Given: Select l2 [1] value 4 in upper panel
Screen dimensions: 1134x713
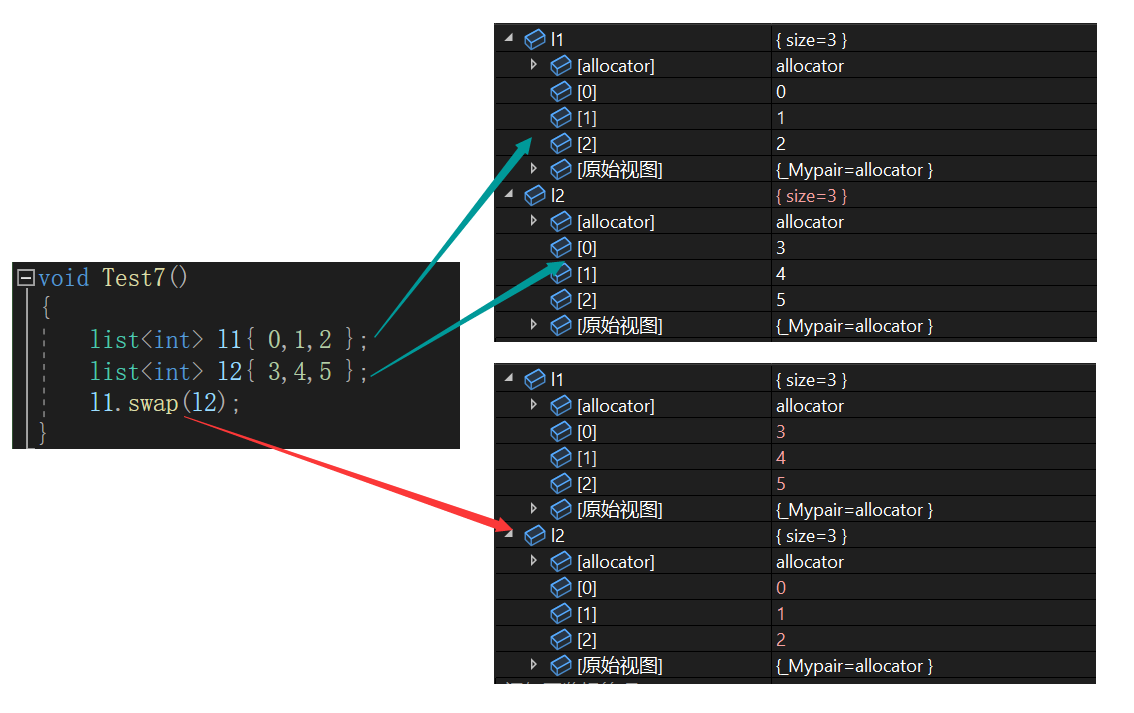Looking at the screenshot, I should [x=780, y=274].
